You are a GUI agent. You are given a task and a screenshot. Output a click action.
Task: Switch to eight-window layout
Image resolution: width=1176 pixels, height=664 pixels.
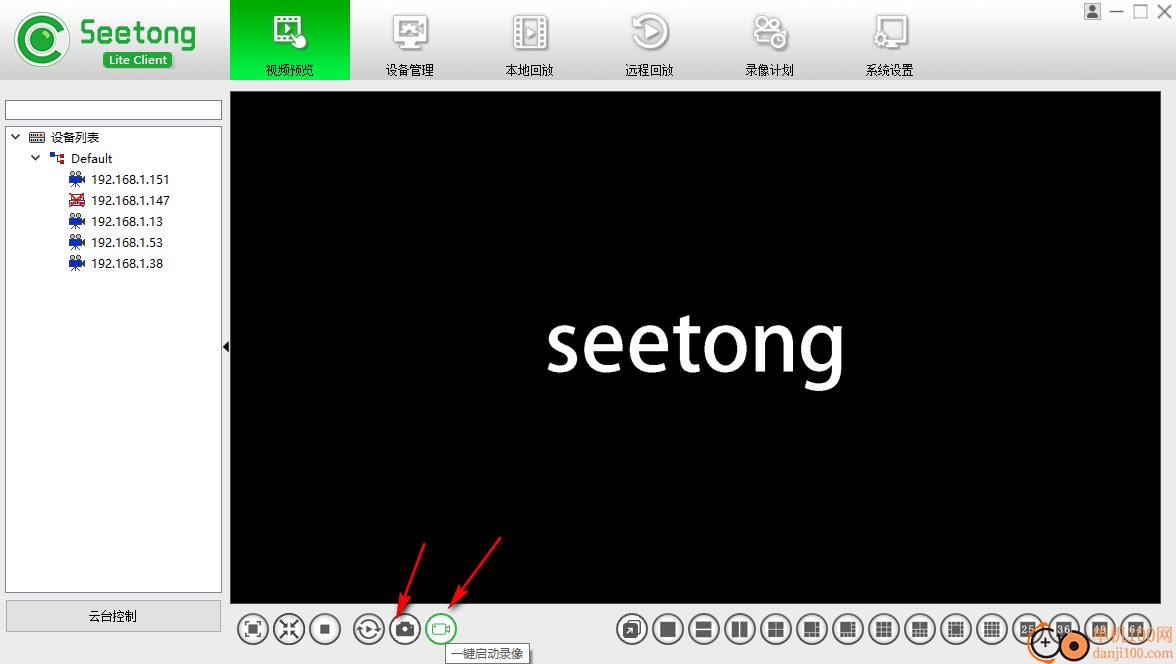[x=848, y=629]
